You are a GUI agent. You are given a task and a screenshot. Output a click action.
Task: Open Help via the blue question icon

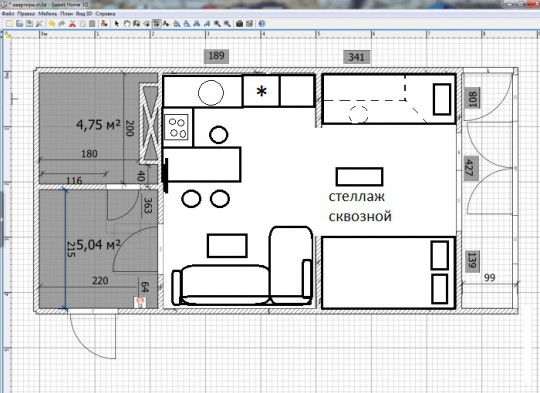pos(262,23)
